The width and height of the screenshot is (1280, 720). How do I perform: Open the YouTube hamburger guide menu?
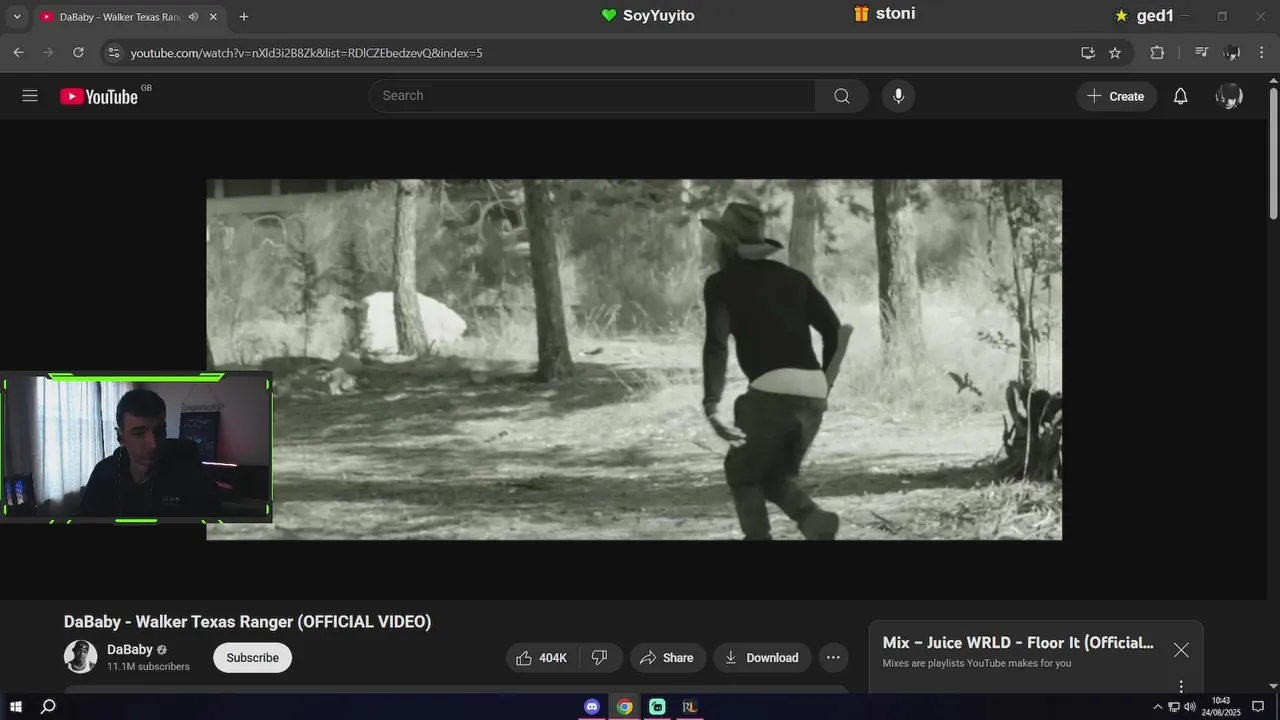[30, 96]
